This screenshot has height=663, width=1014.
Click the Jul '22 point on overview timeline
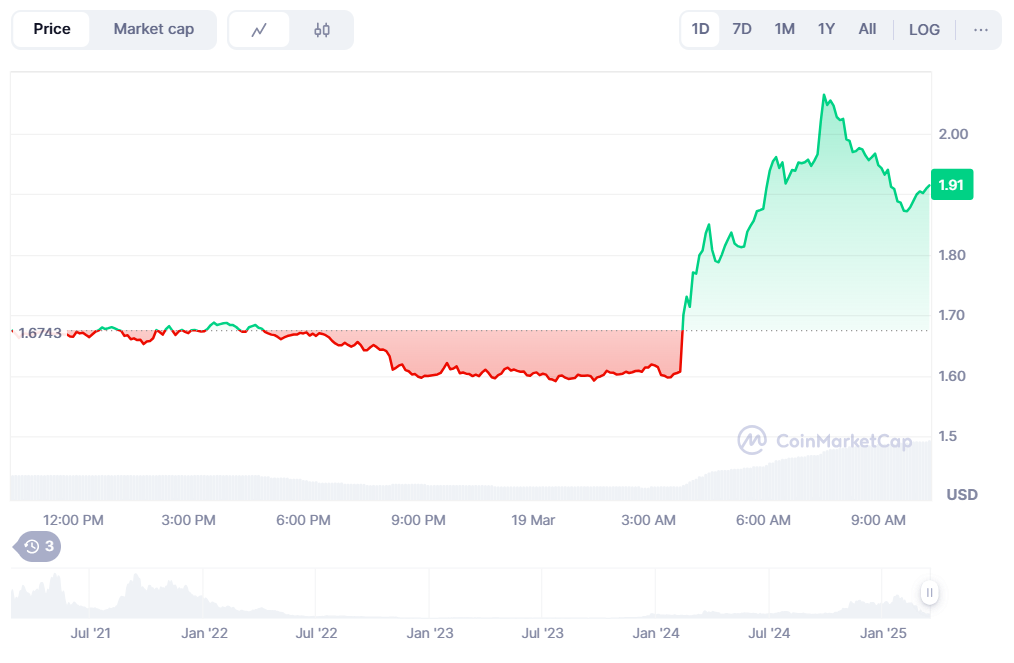(316, 633)
